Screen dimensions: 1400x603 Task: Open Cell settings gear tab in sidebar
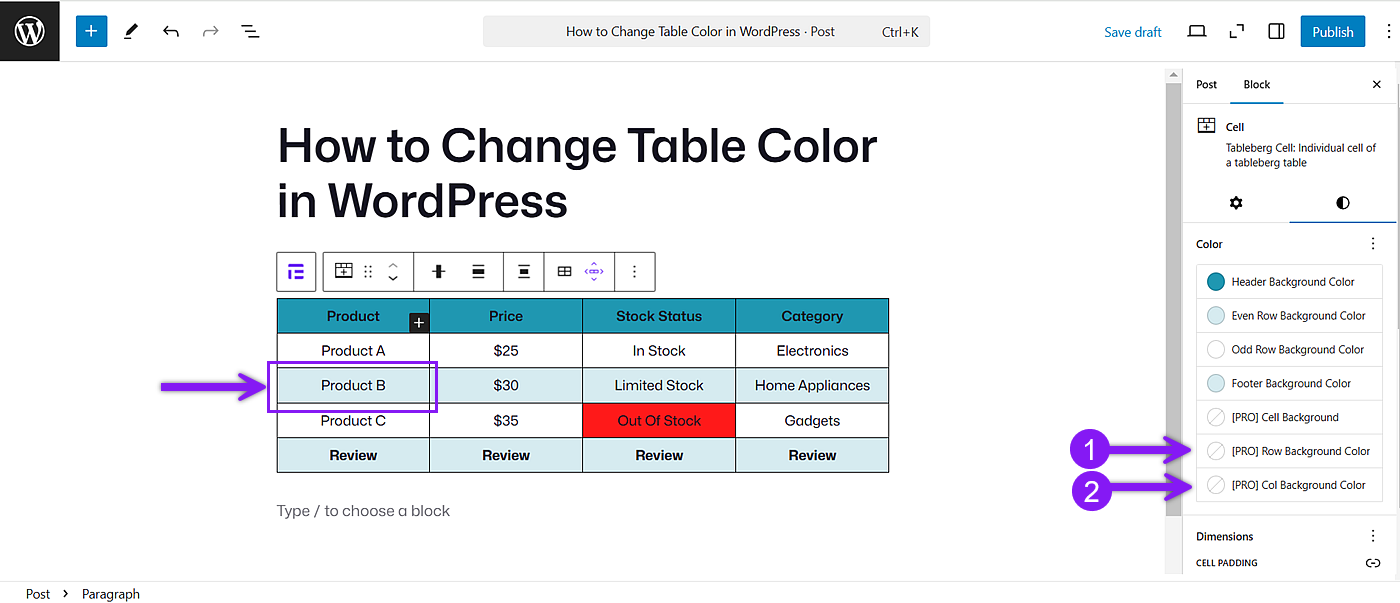pos(1236,202)
